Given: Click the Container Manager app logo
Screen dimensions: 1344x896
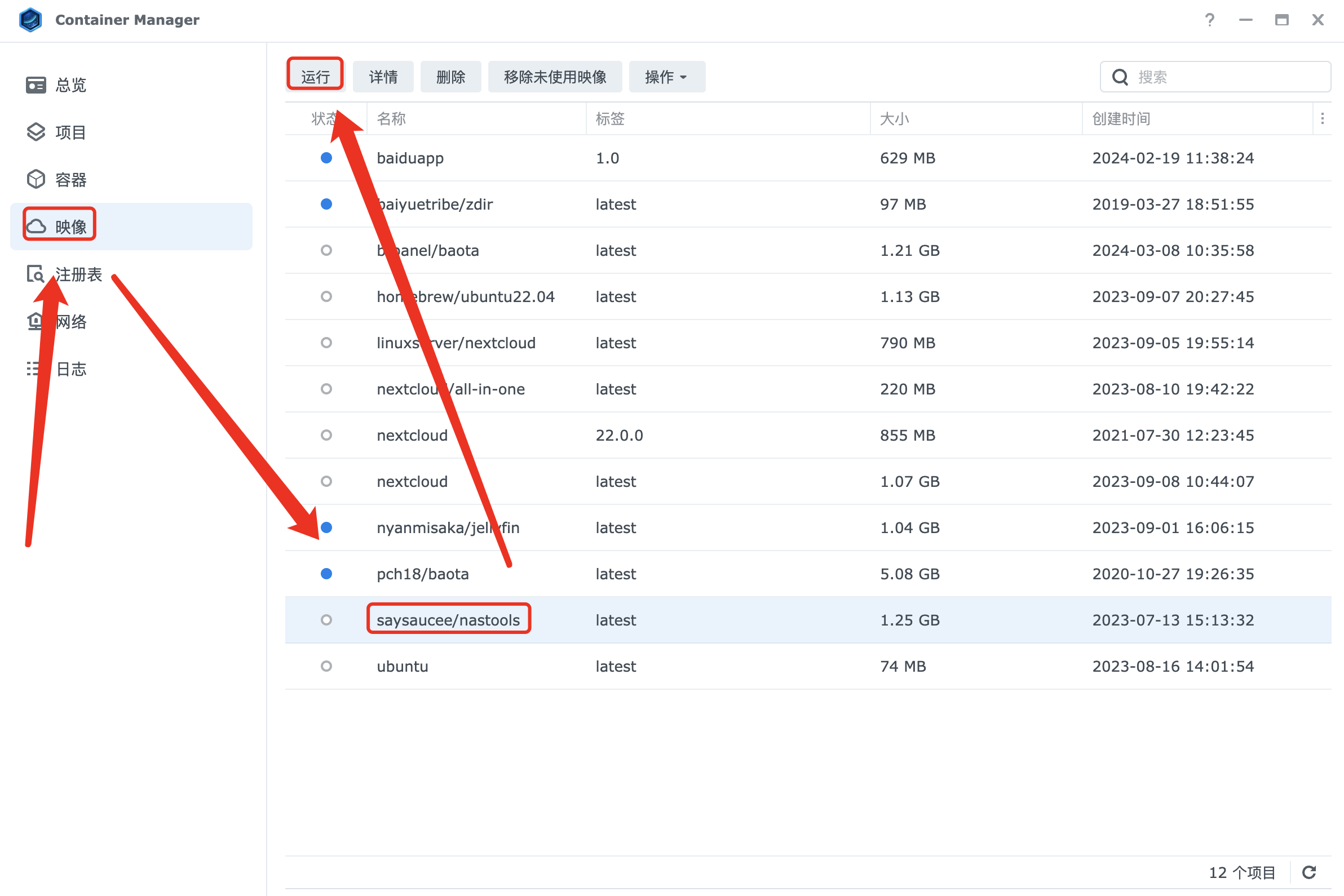Looking at the screenshot, I should 30,20.
